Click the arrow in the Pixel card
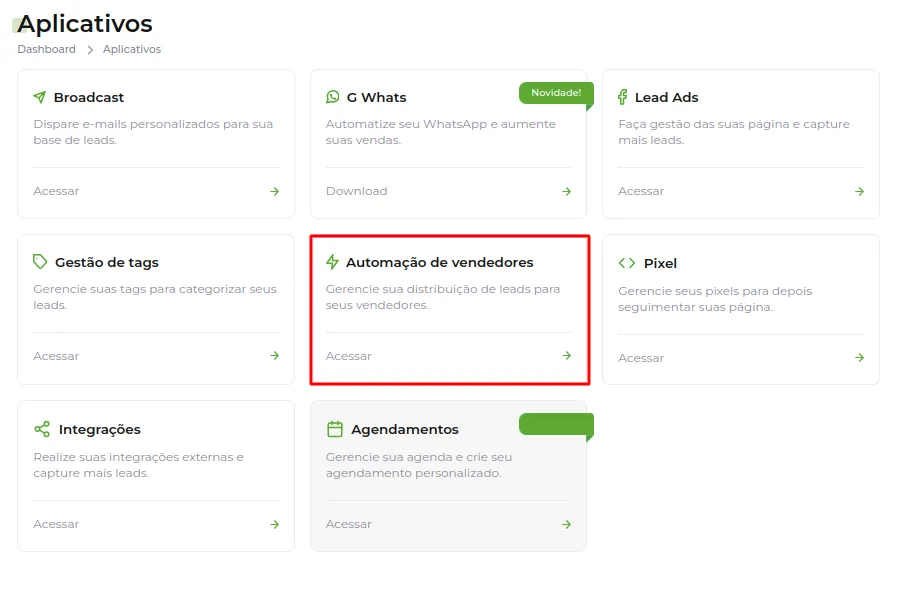 click(x=860, y=357)
